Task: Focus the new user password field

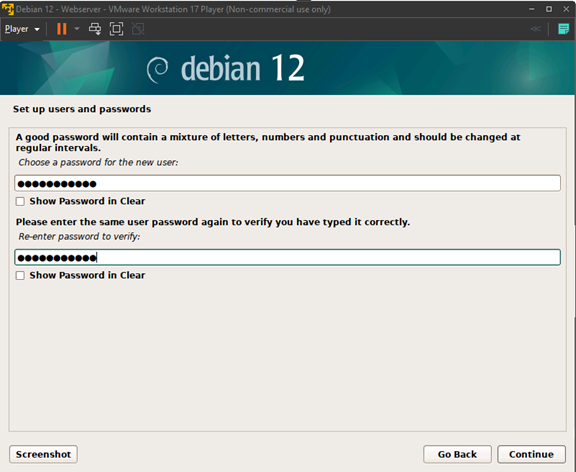Action: click(x=287, y=183)
